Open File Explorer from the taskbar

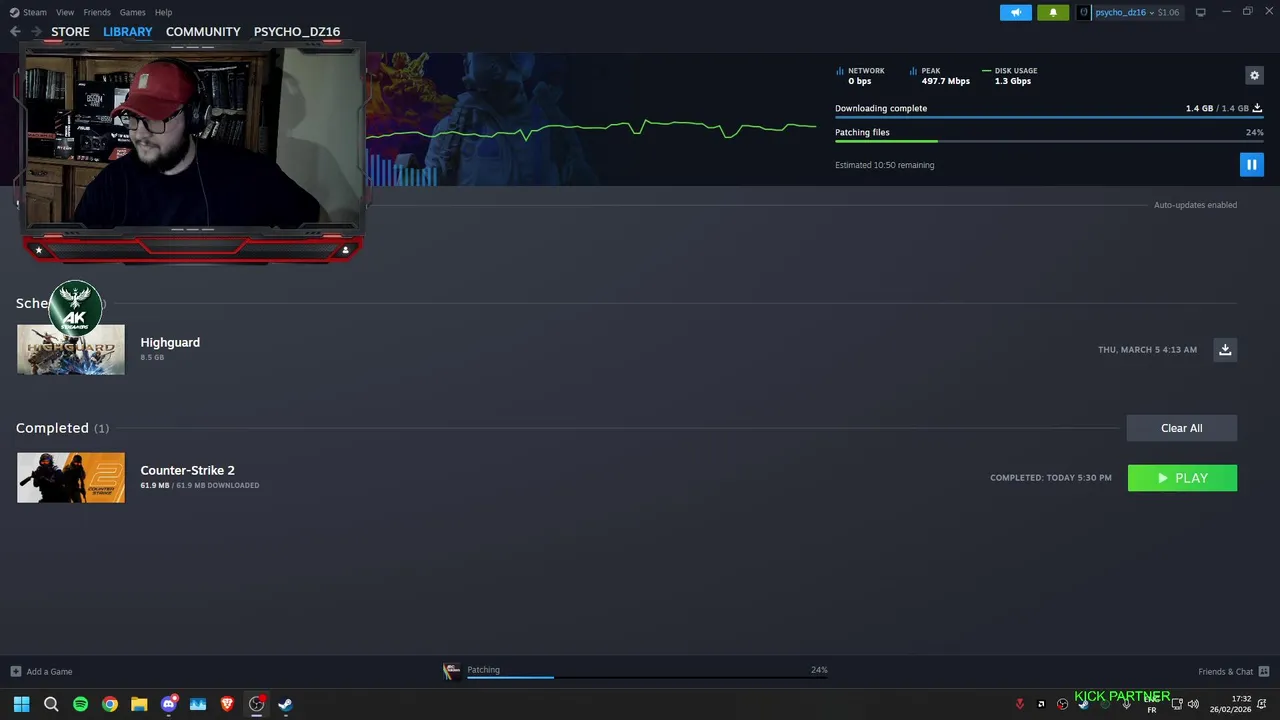tap(139, 704)
